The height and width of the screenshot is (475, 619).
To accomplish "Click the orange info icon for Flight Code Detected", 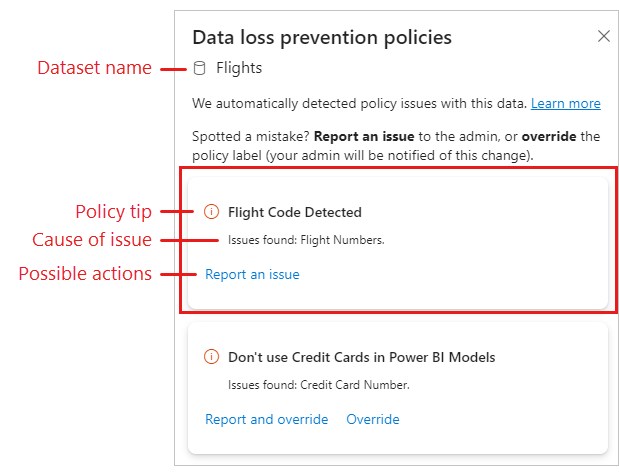I will (211, 212).
